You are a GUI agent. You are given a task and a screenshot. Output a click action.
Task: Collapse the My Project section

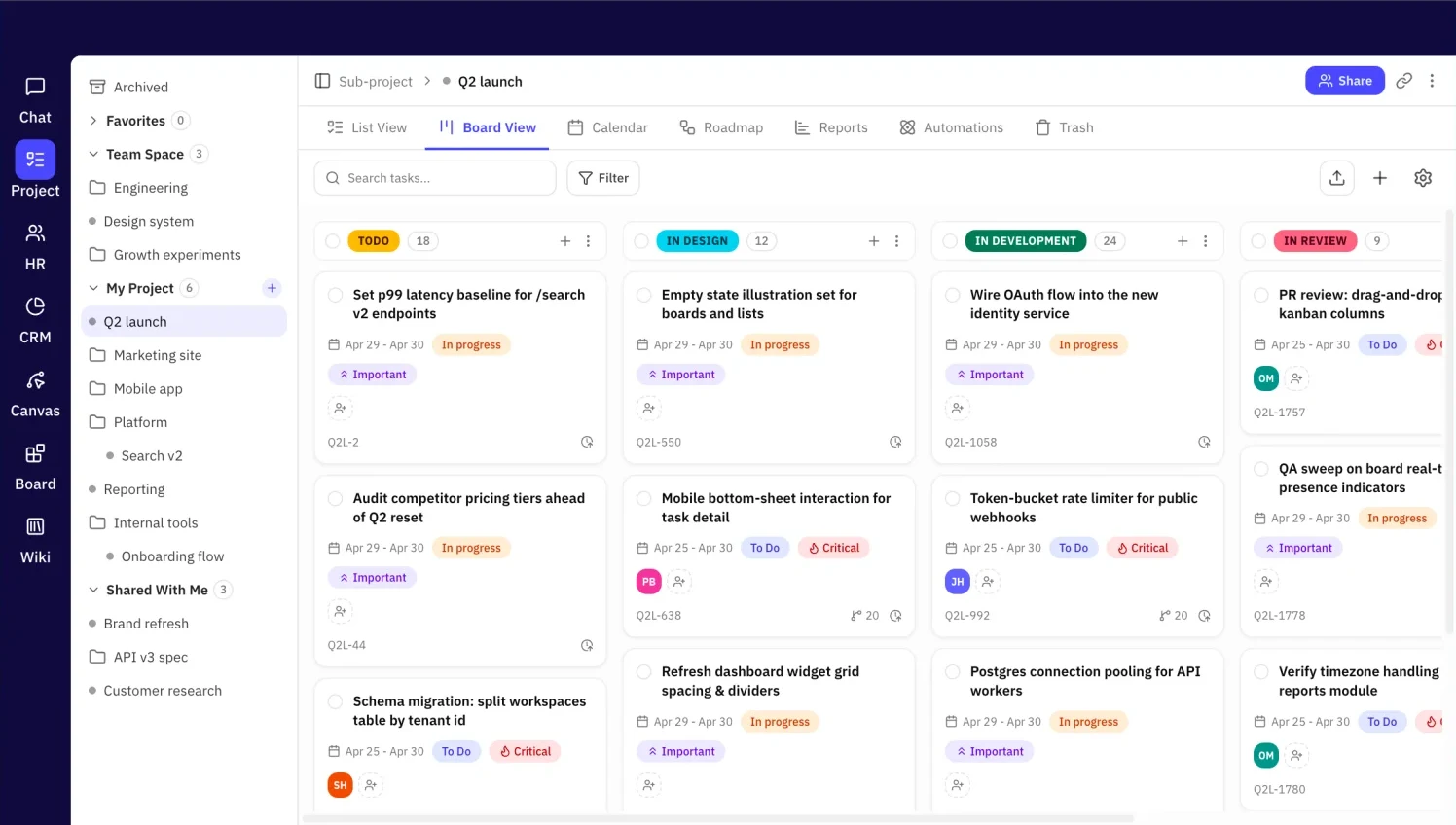93,288
